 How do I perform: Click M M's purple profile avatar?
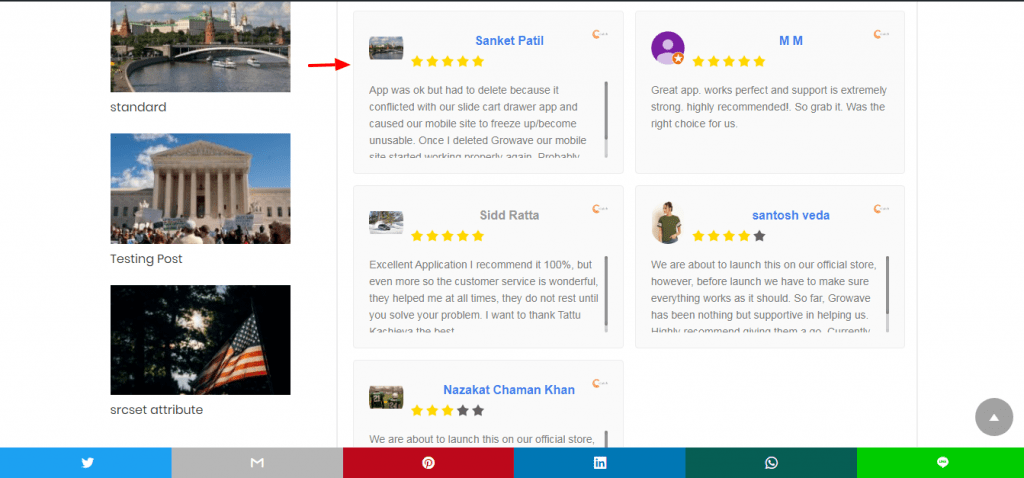tap(667, 48)
